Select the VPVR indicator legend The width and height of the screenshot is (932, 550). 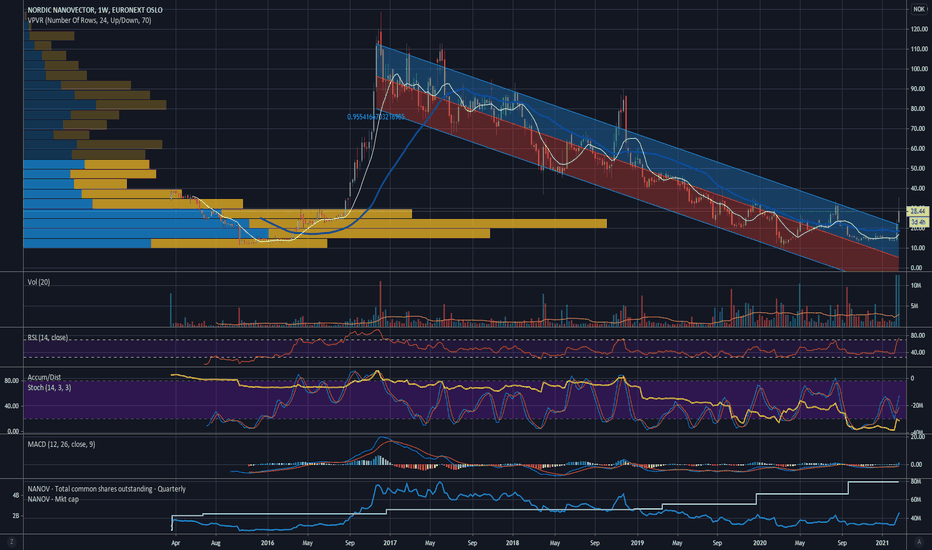89,20
